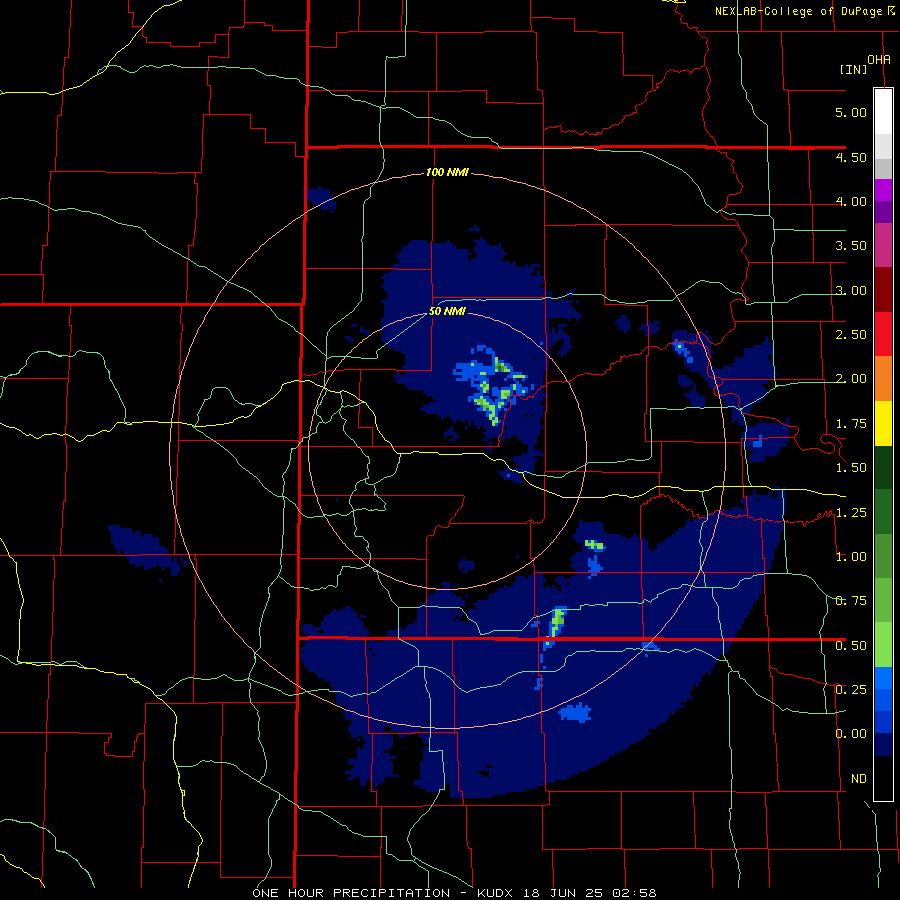This screenshot has height=900, width=900.
Task: Click the [IN] units label
Action: (854, 69)
